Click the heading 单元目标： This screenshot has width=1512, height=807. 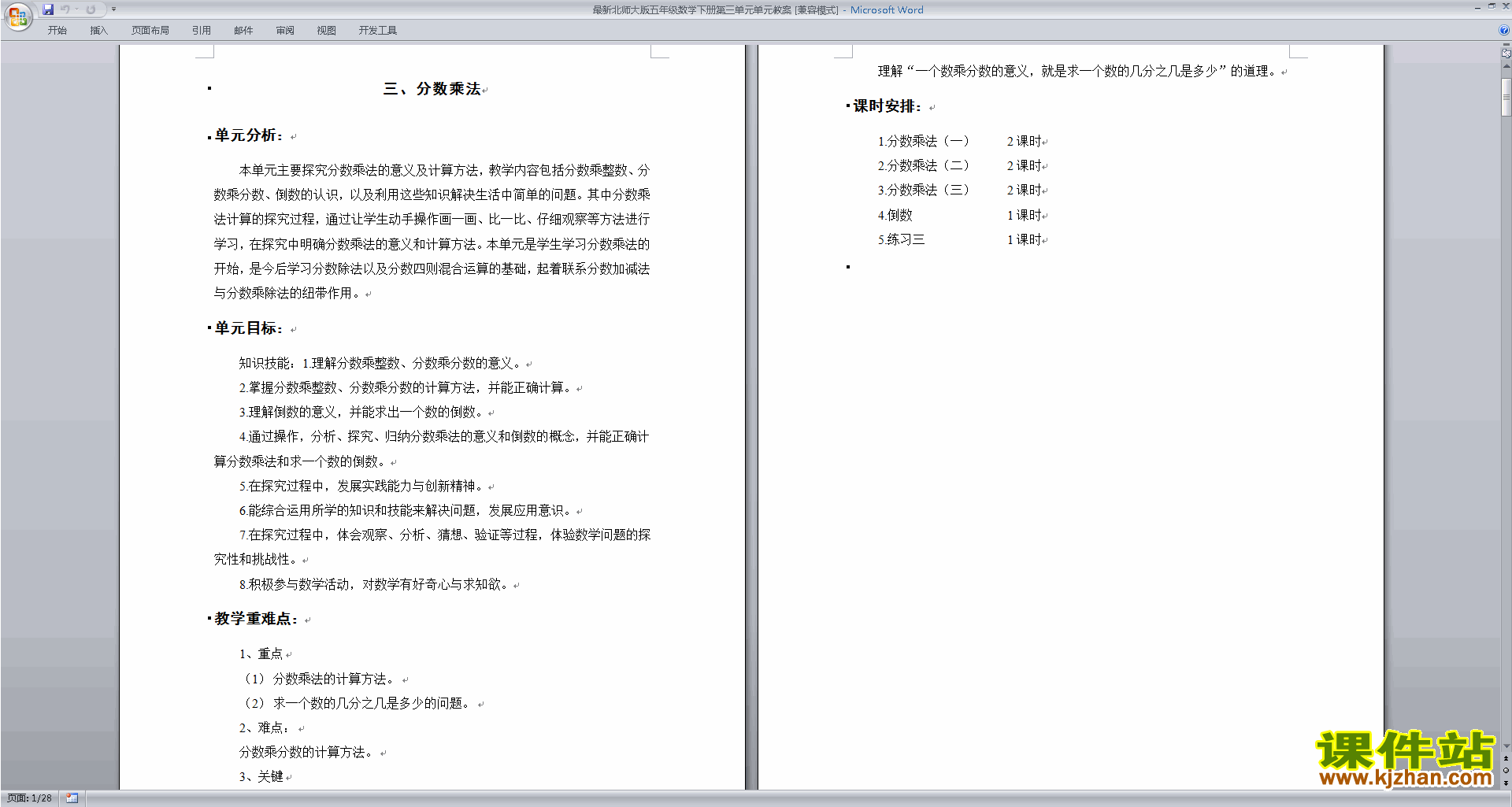(249, 328)
